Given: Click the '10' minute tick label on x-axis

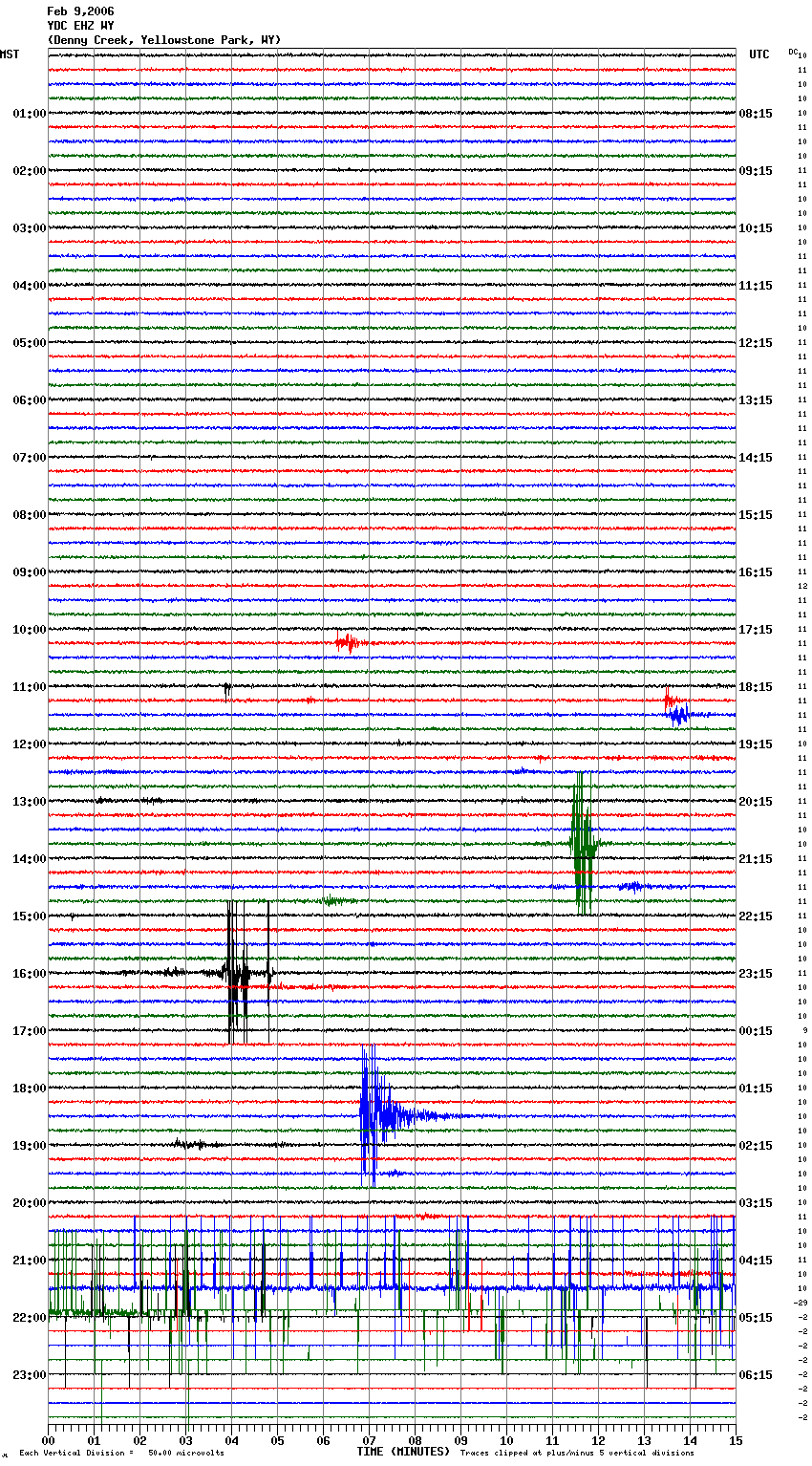Looking at the screenshot, I should click(x=506, y=1440).
